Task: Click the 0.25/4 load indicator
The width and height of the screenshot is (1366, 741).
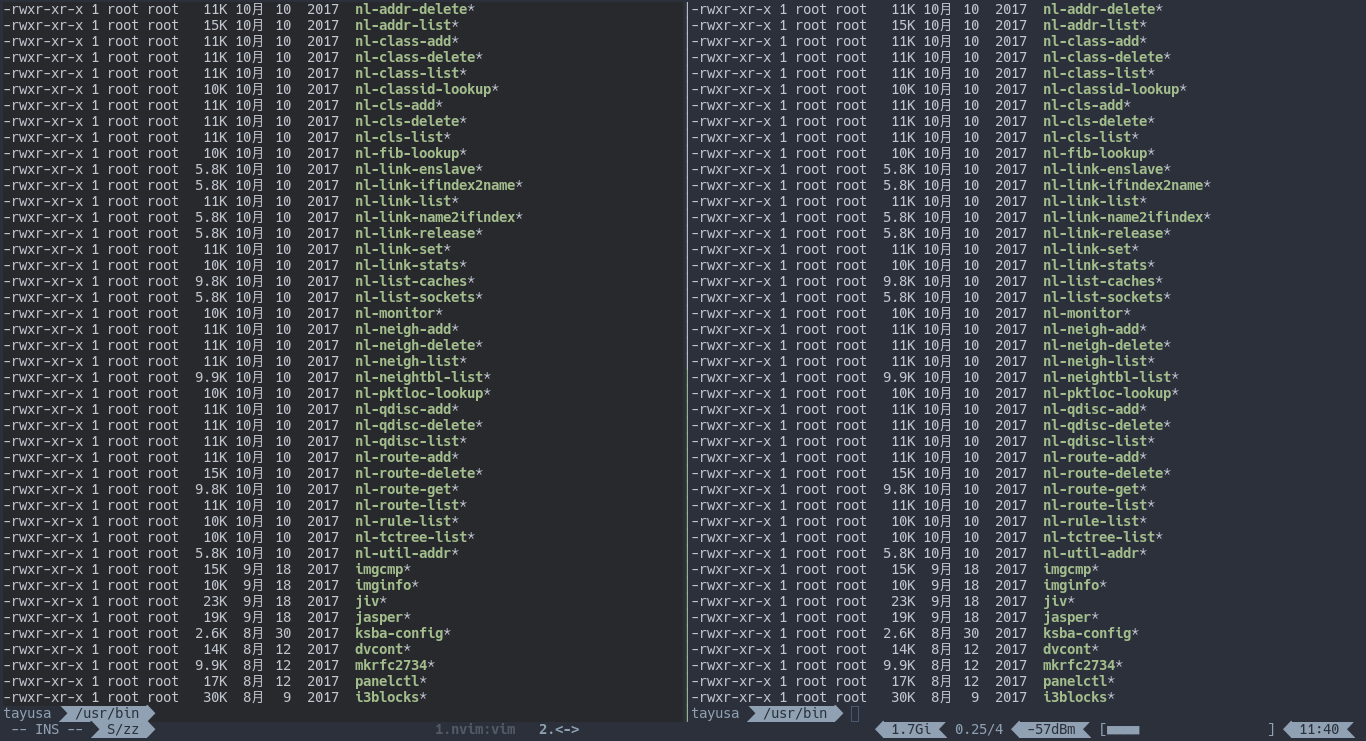Action: [979, 729]
